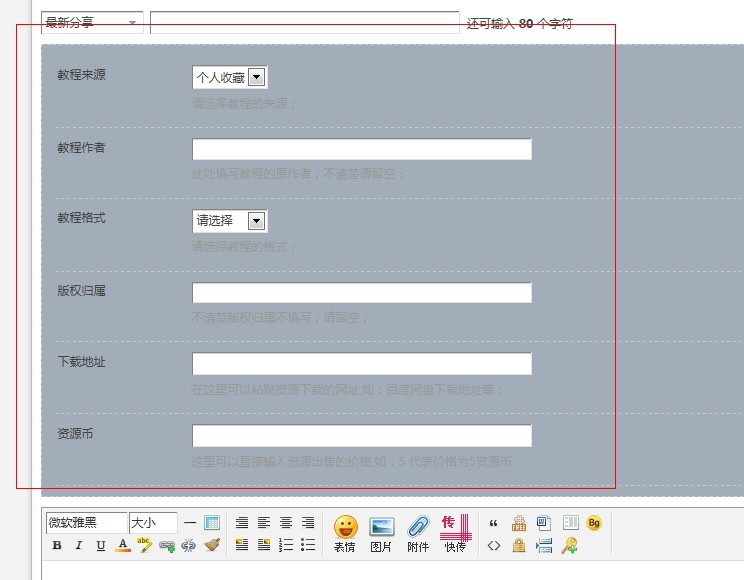Click the Bg background color icon

[x=594, y=523]
